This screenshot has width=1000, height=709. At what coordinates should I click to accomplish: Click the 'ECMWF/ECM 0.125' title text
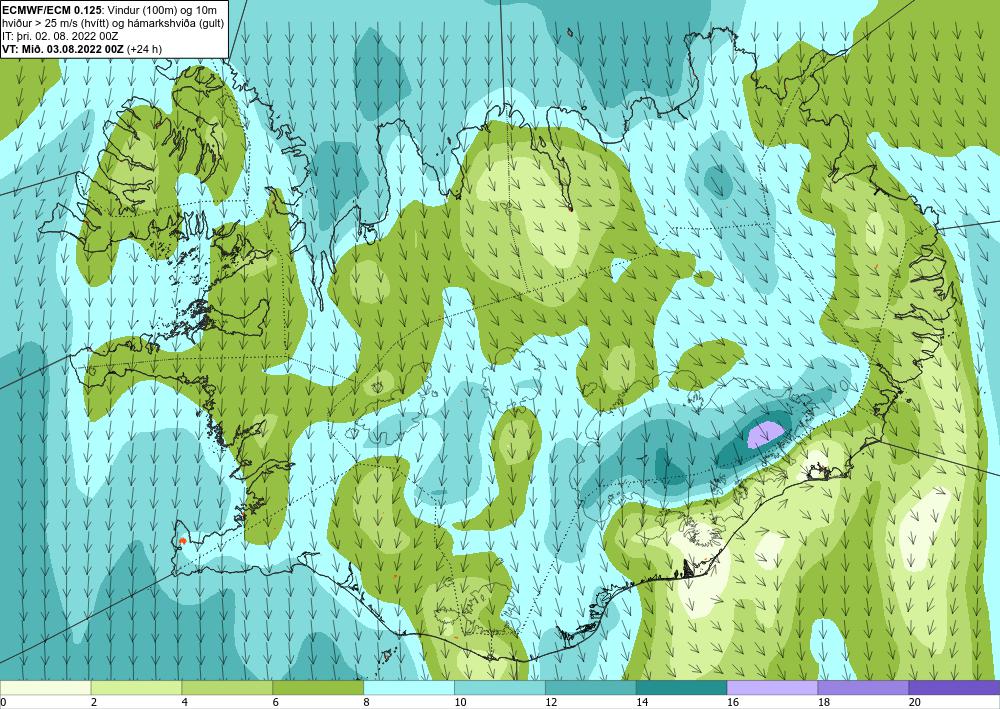point(50,8)
